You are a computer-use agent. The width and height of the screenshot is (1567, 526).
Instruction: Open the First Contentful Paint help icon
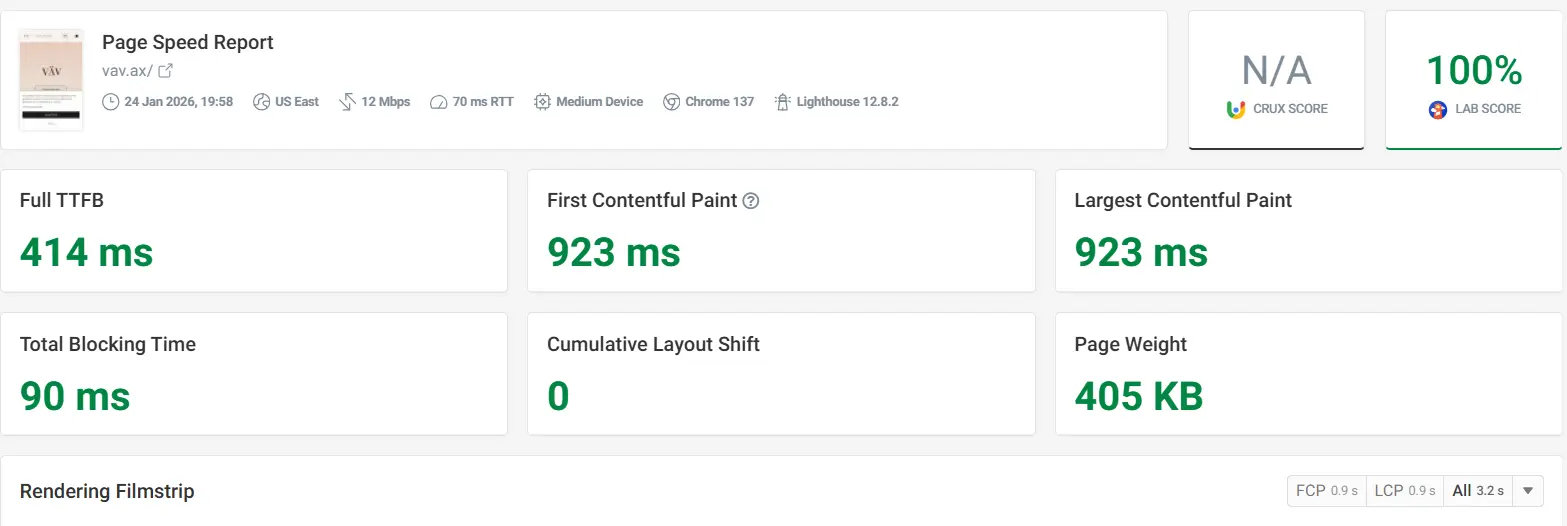752,201
